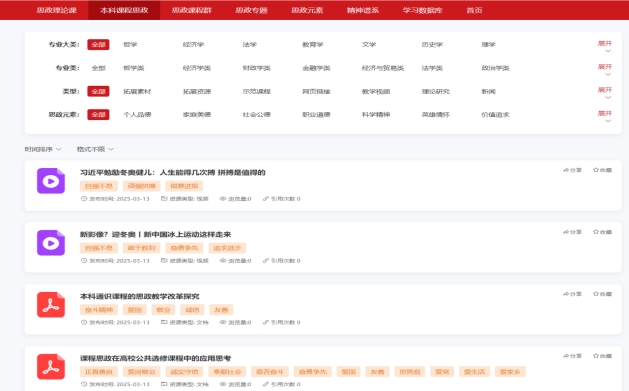The image size is (629, 391).
Task: Filter 思政元素 by 职业道德
Action: [x=316, y=115]
